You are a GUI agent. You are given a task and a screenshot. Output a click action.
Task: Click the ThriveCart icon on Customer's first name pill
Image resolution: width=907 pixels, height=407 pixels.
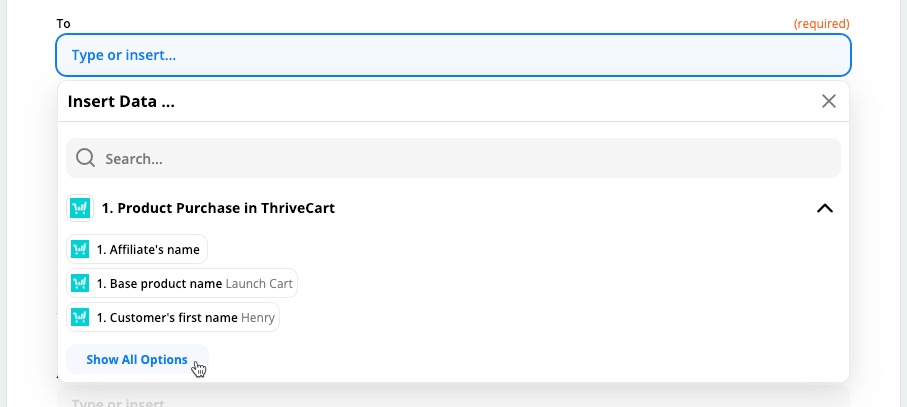point(80,317)
